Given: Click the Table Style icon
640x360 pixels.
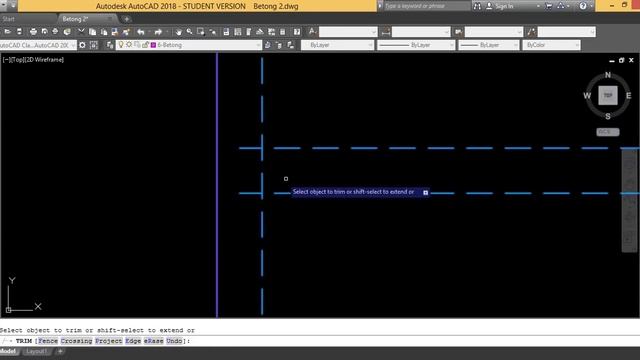Looking at the screenshot, I should [458, 32].
